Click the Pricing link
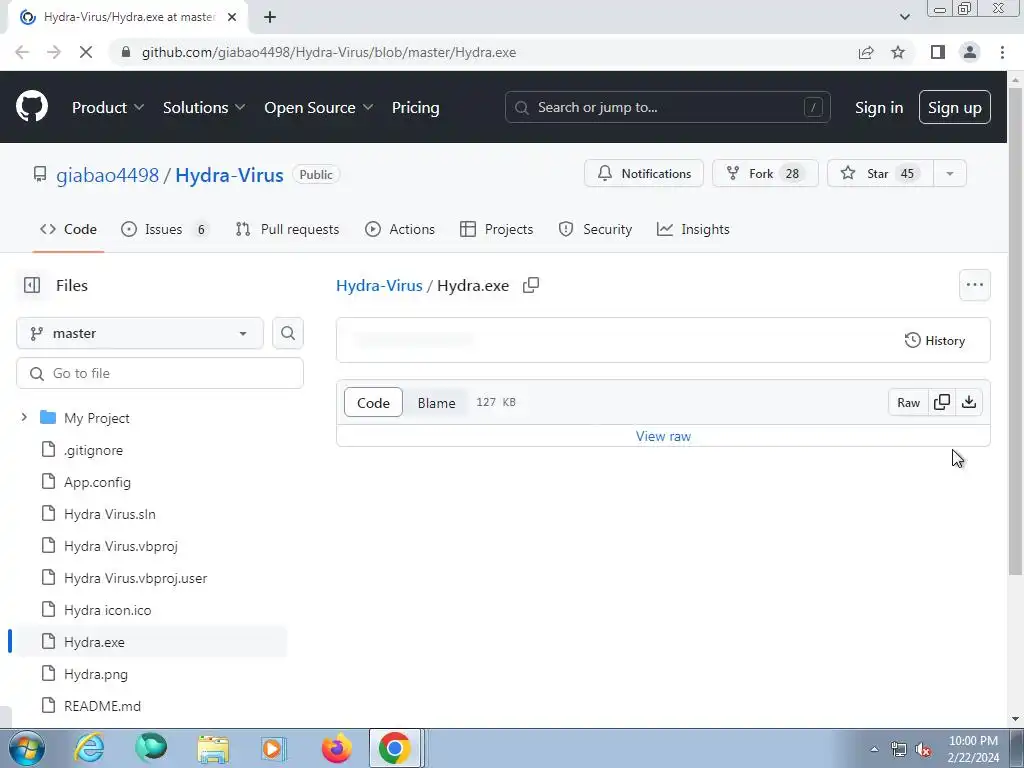Viewport: 1024px width, 768px height. pos(415,107)
